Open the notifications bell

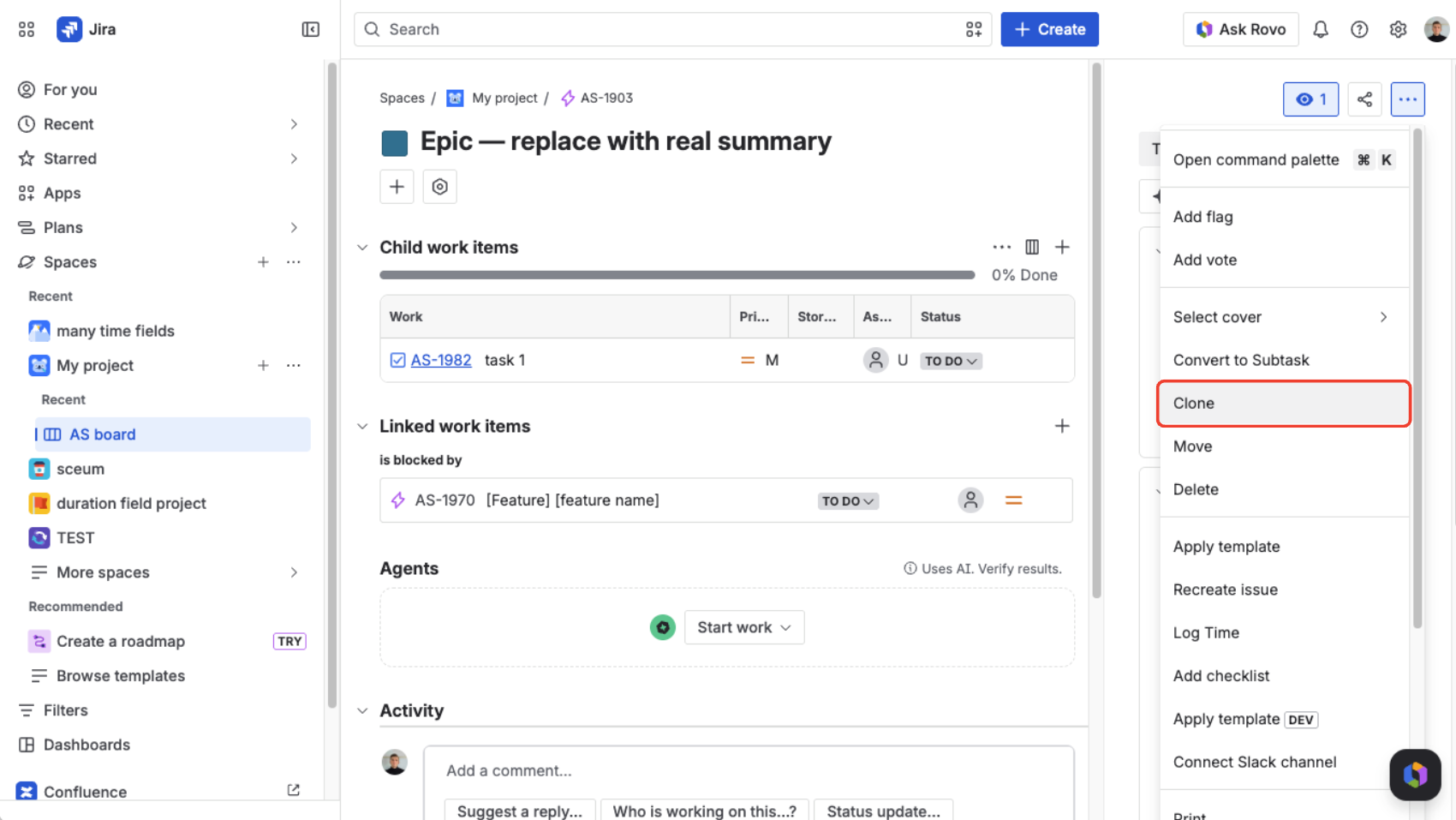click(1321, 29)
